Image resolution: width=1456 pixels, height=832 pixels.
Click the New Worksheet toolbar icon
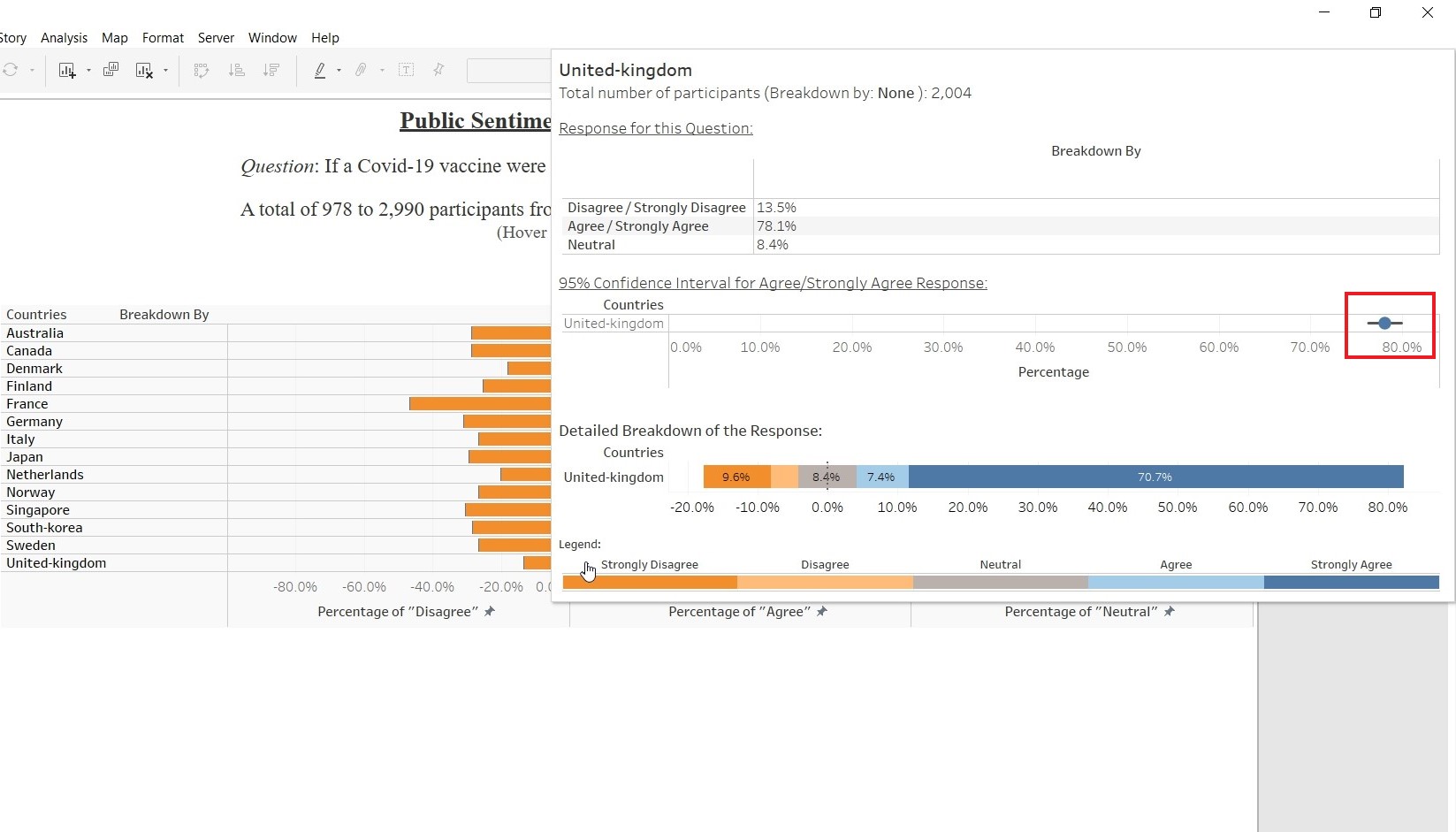[66, 70]
